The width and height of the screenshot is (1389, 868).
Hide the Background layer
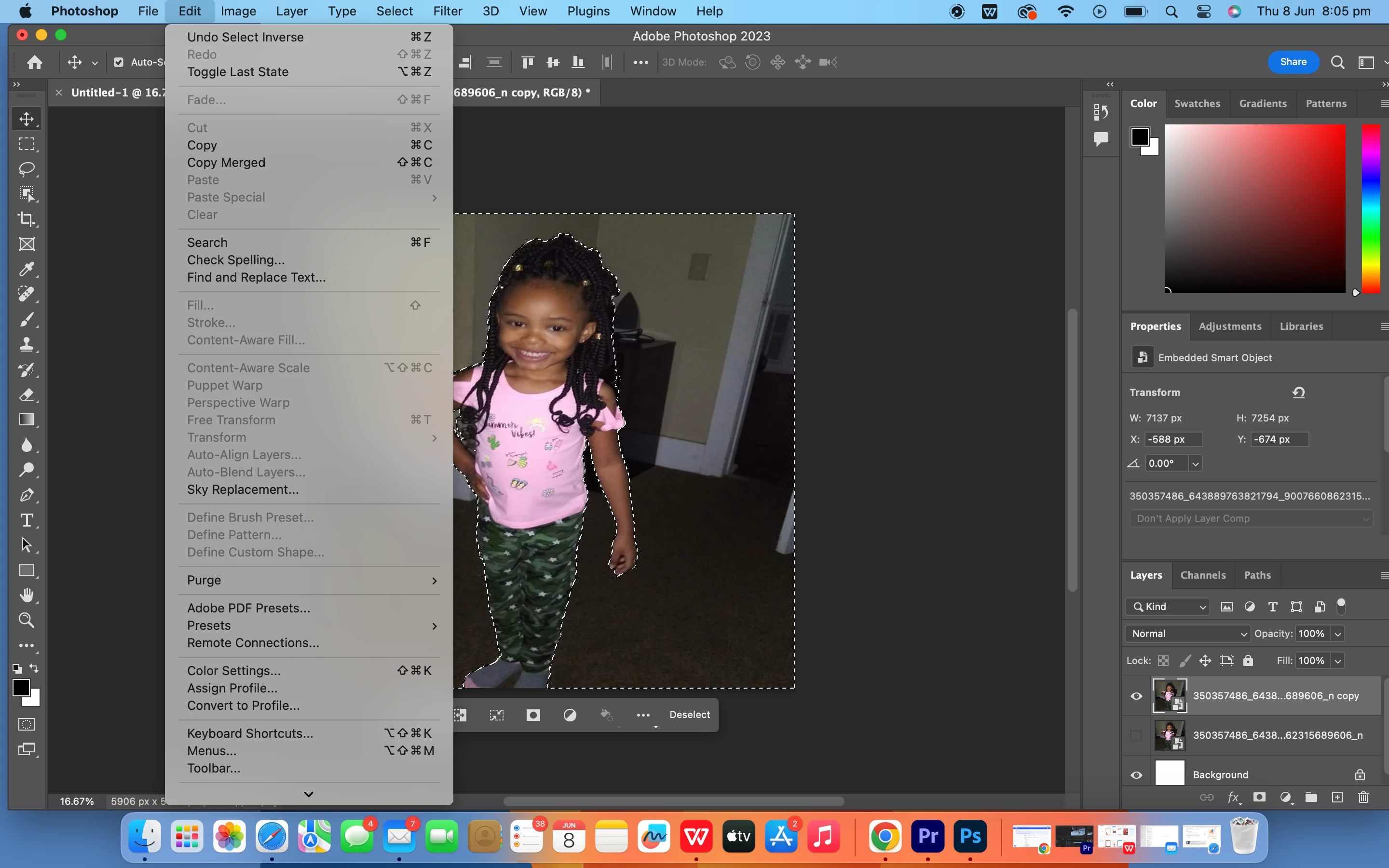point(1136,775)
